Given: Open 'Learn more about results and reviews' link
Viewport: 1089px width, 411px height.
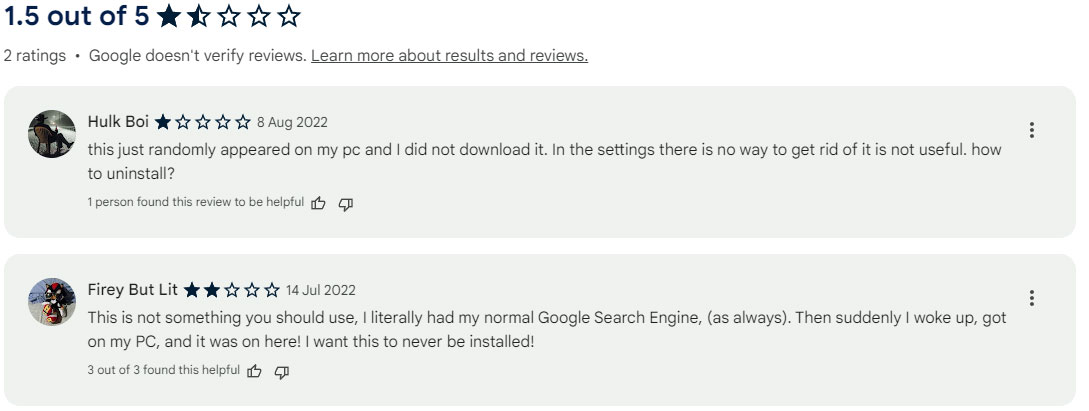Looking at the screenshot, I should click(449, 56).
